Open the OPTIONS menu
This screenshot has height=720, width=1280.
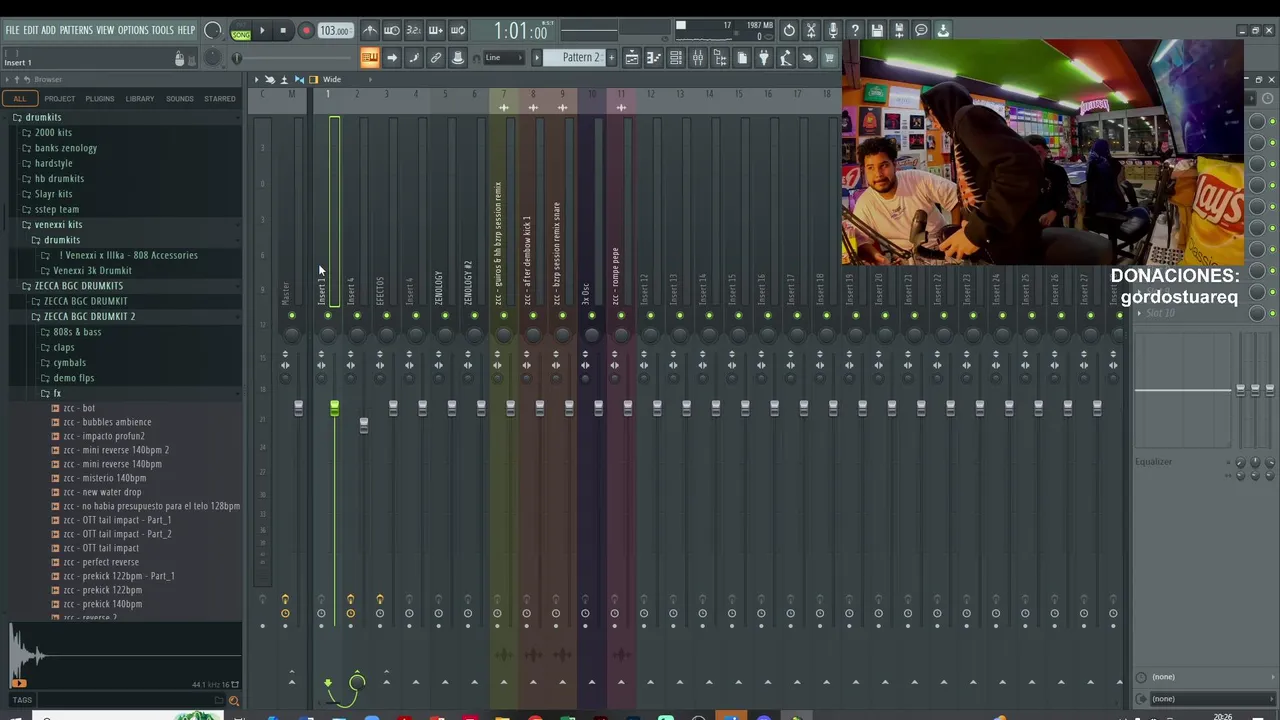pyautogui.click(x=133, y=30)
